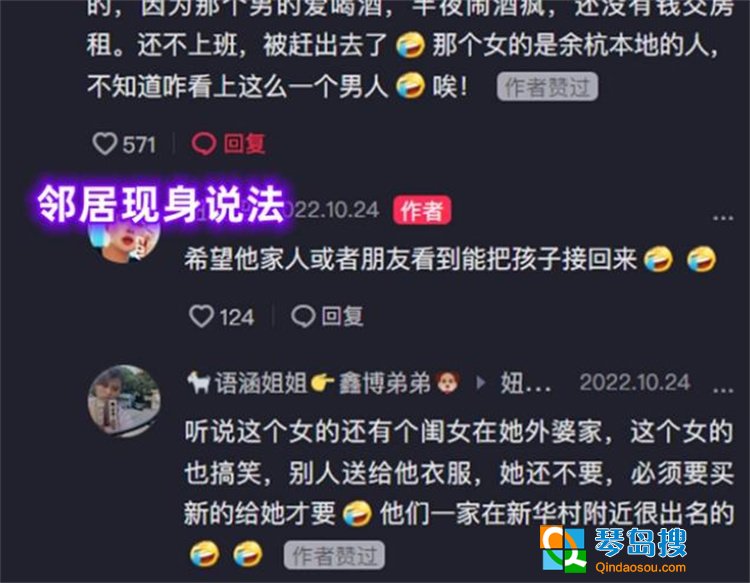The image size is (750, 583).
Task: Tap 作者赞过 tag on bottom comment
Action: (x=334, y=555)
